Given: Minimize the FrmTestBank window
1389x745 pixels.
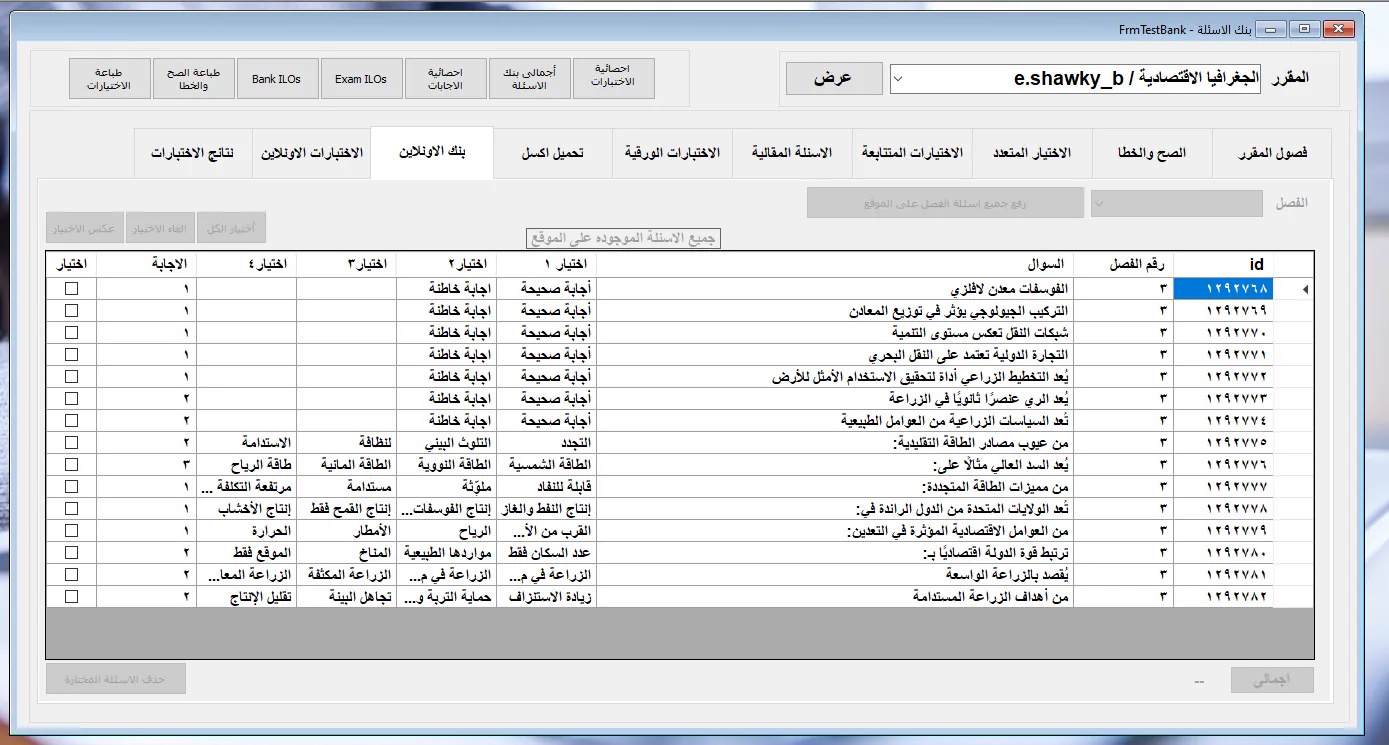Looking at the screenshot, I should (1272, 28).
